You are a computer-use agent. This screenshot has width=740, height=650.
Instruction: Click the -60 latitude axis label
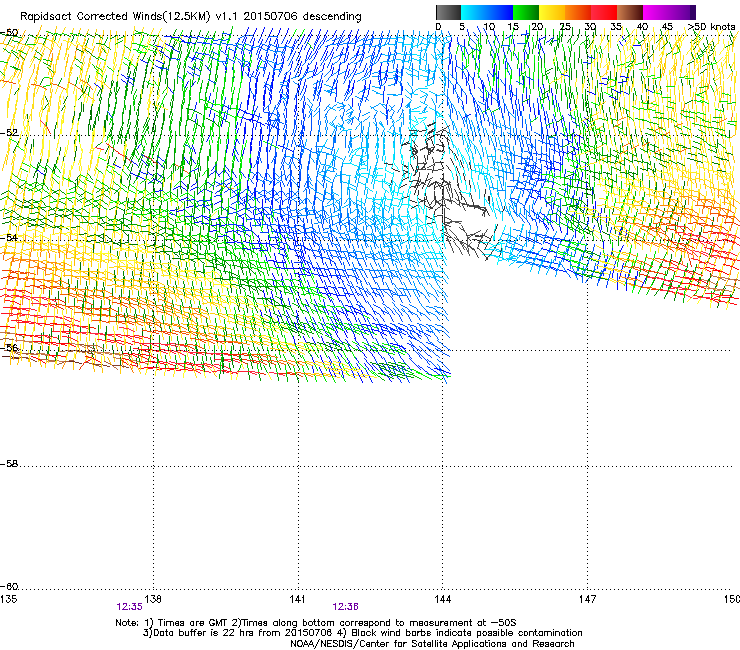coord(9,586)
